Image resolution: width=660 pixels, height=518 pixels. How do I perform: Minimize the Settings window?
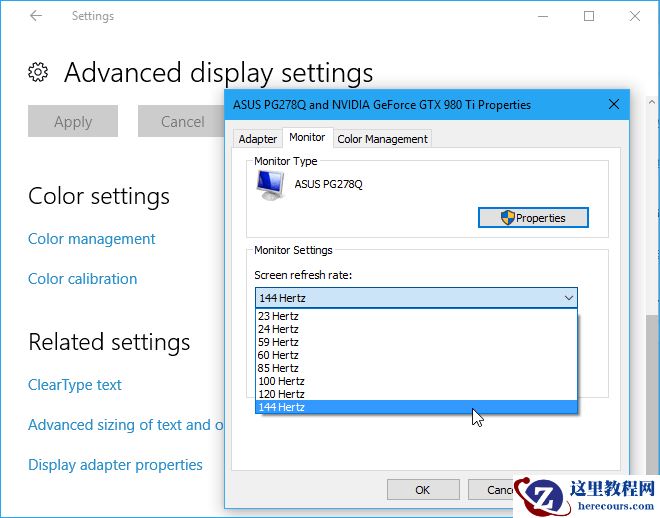click(x=543, y=16)
